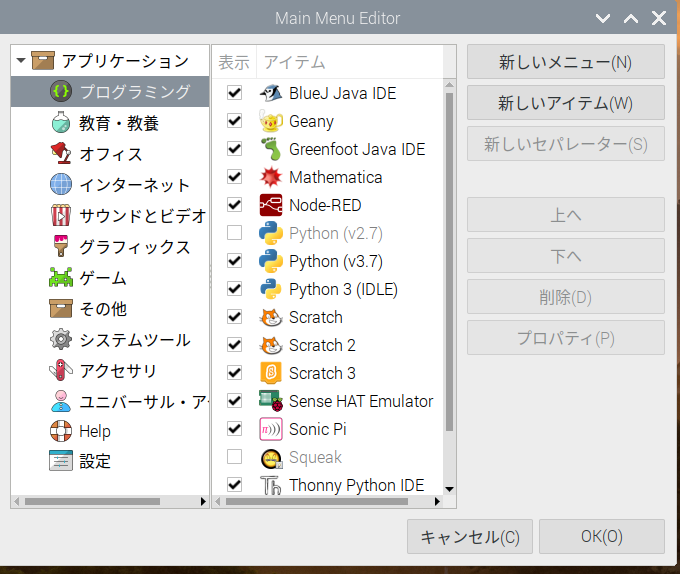Click the 下へ move down button

[x=566, y=256]
